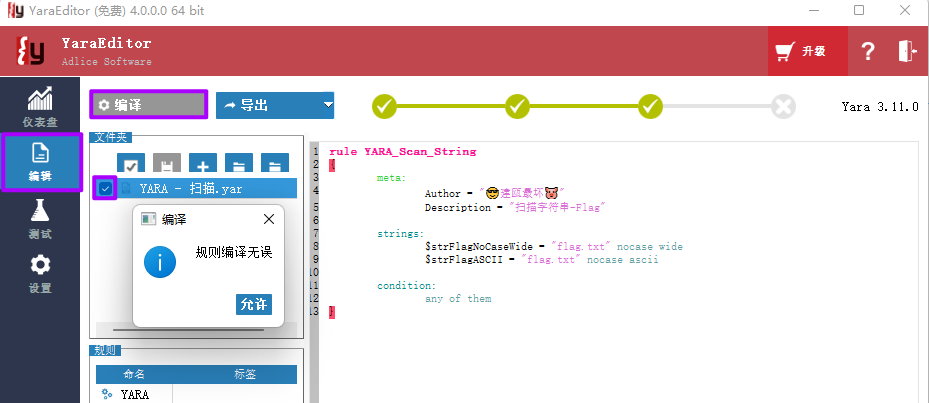Expand the 导出 export dropdown arrow
The image size is (929, 403).
click(328, 105)
